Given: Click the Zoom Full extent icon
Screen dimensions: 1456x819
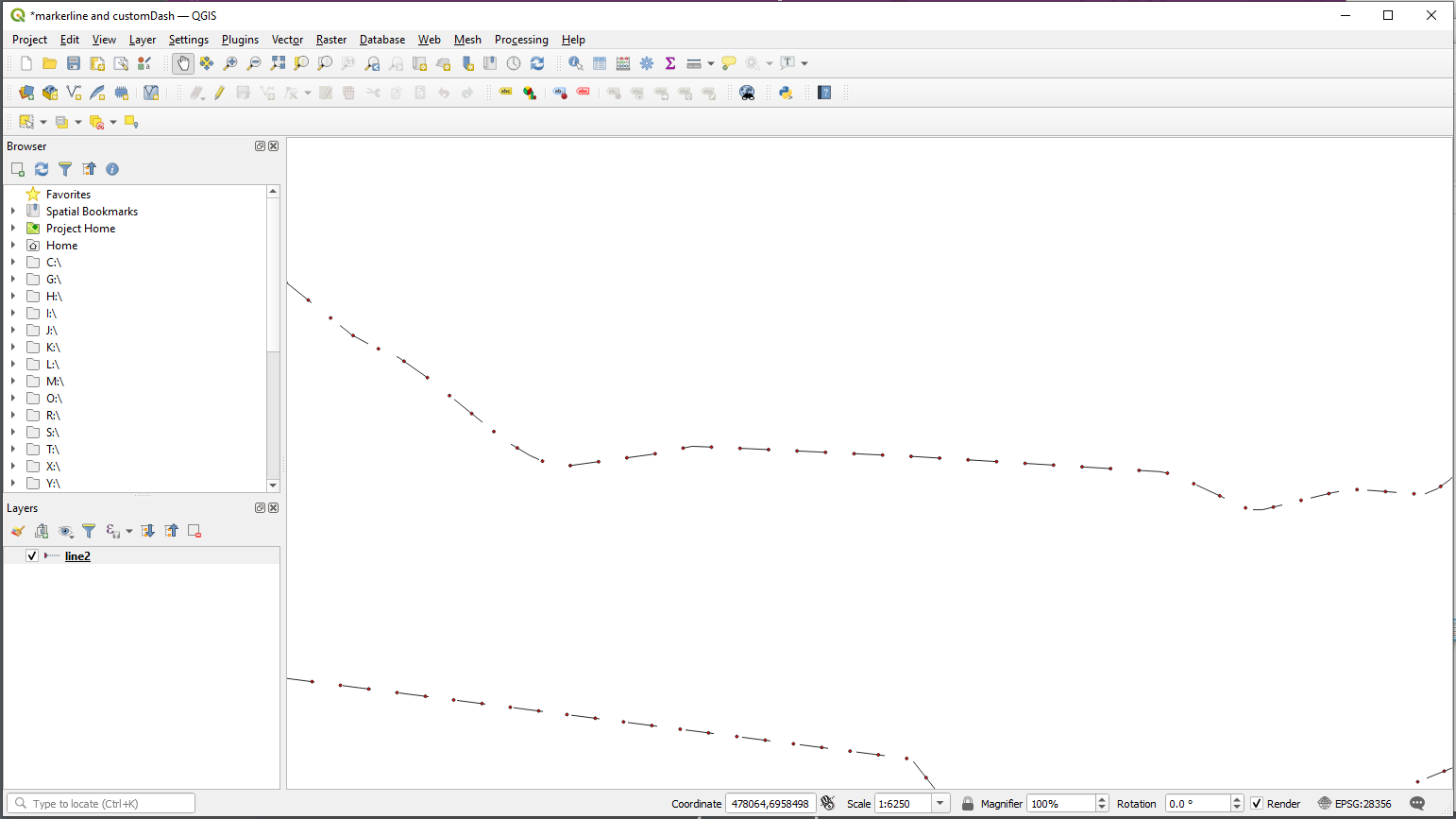Looking at the screenshot, I should [278, 63].
